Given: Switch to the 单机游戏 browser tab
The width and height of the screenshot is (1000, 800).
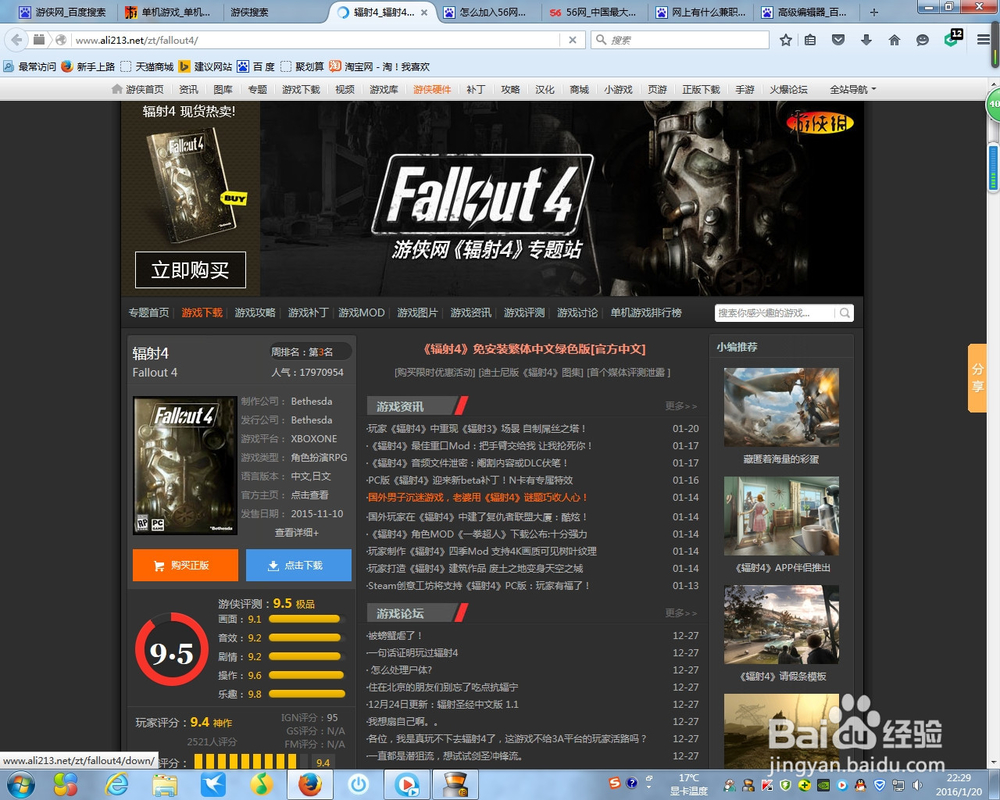Looking at the screenshot, I should click(168, 12).
